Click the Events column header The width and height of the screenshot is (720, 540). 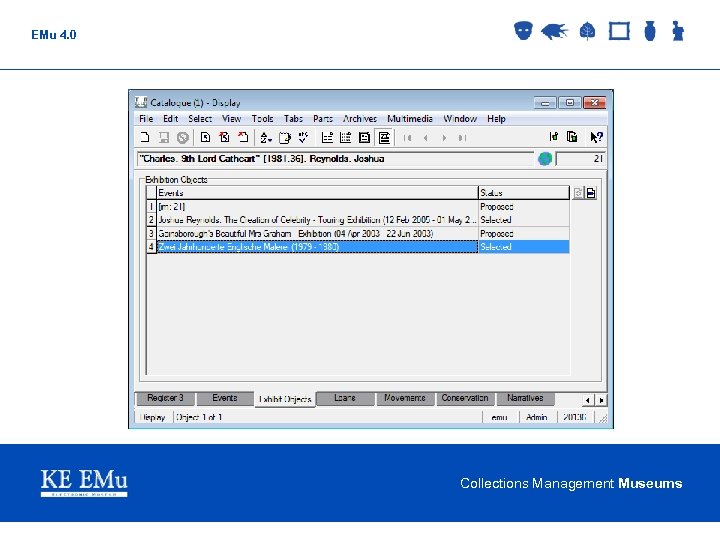317,193
